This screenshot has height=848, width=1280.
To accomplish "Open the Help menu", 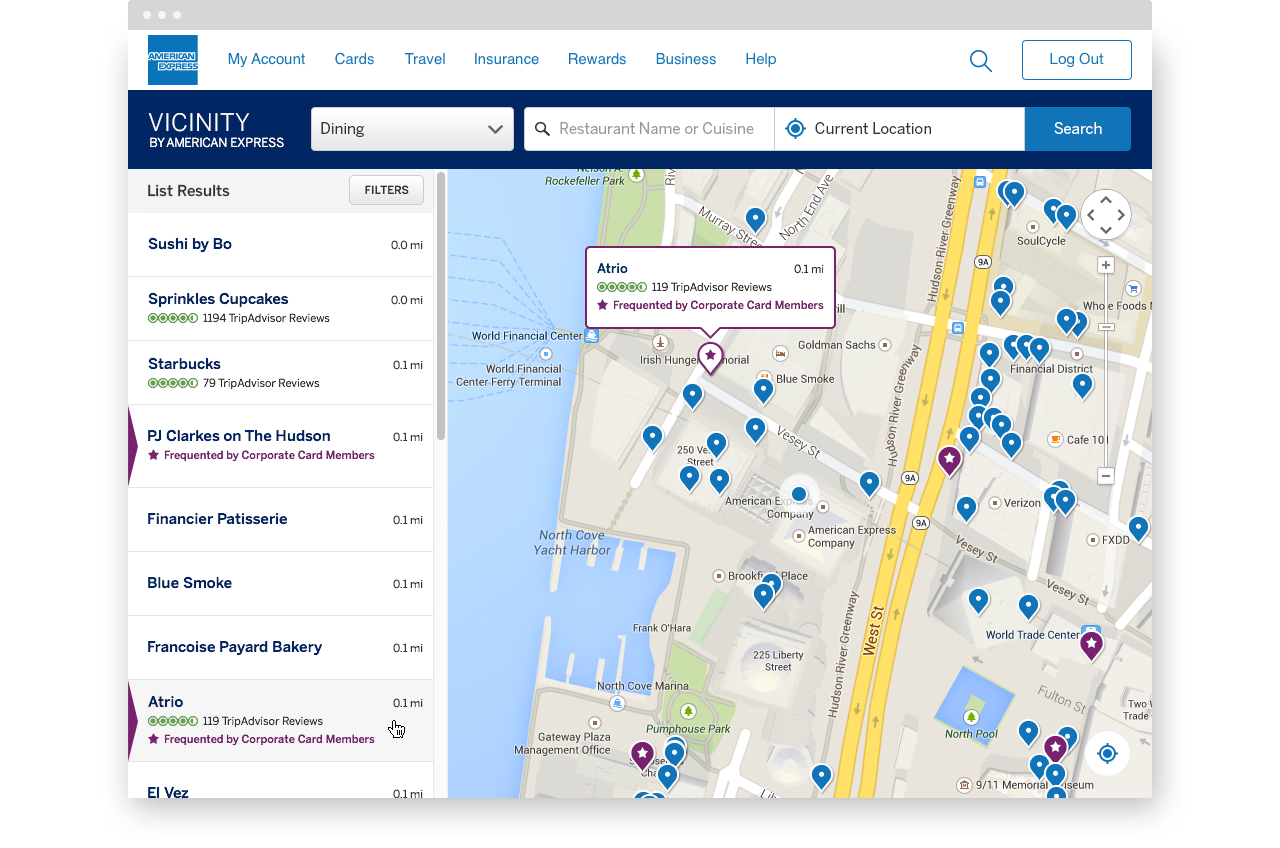I will (x=761, y=59).
